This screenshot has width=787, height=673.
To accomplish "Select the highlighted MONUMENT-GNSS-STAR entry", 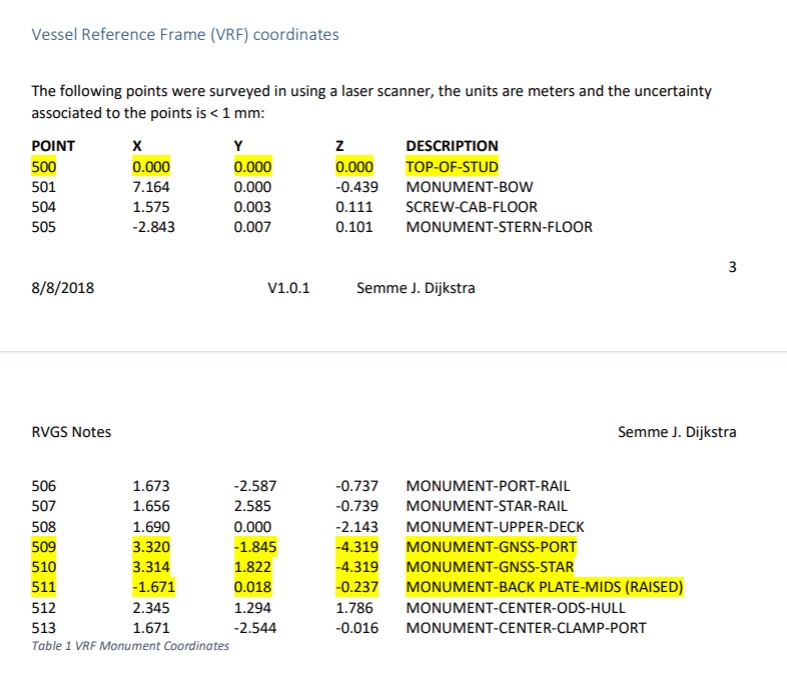I will pyautogui.click(x=490, y=567).
